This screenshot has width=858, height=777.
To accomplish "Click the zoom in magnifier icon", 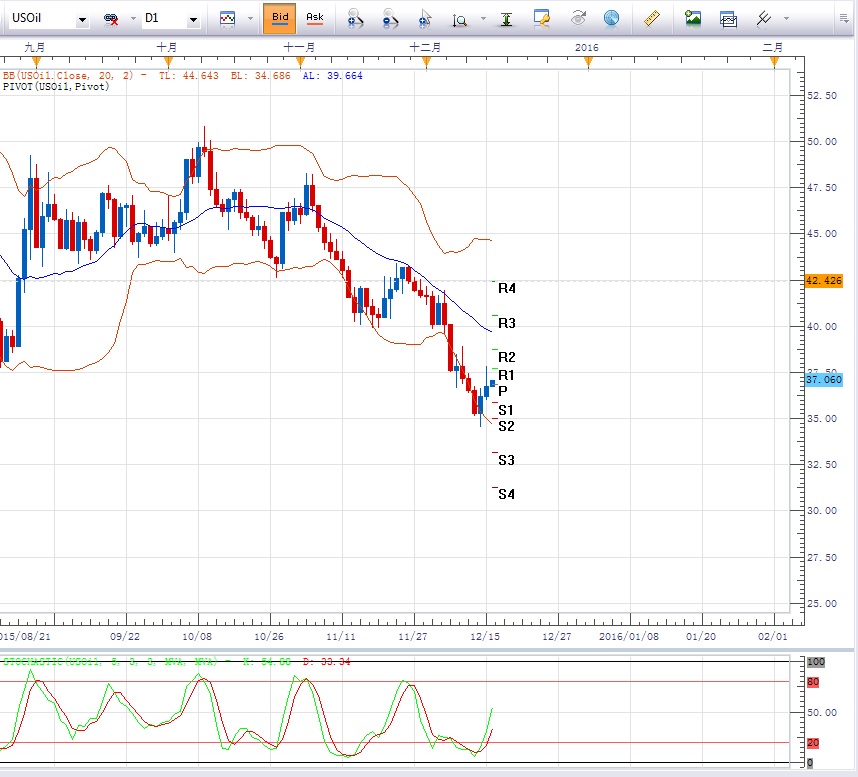I will coord(354,18).
